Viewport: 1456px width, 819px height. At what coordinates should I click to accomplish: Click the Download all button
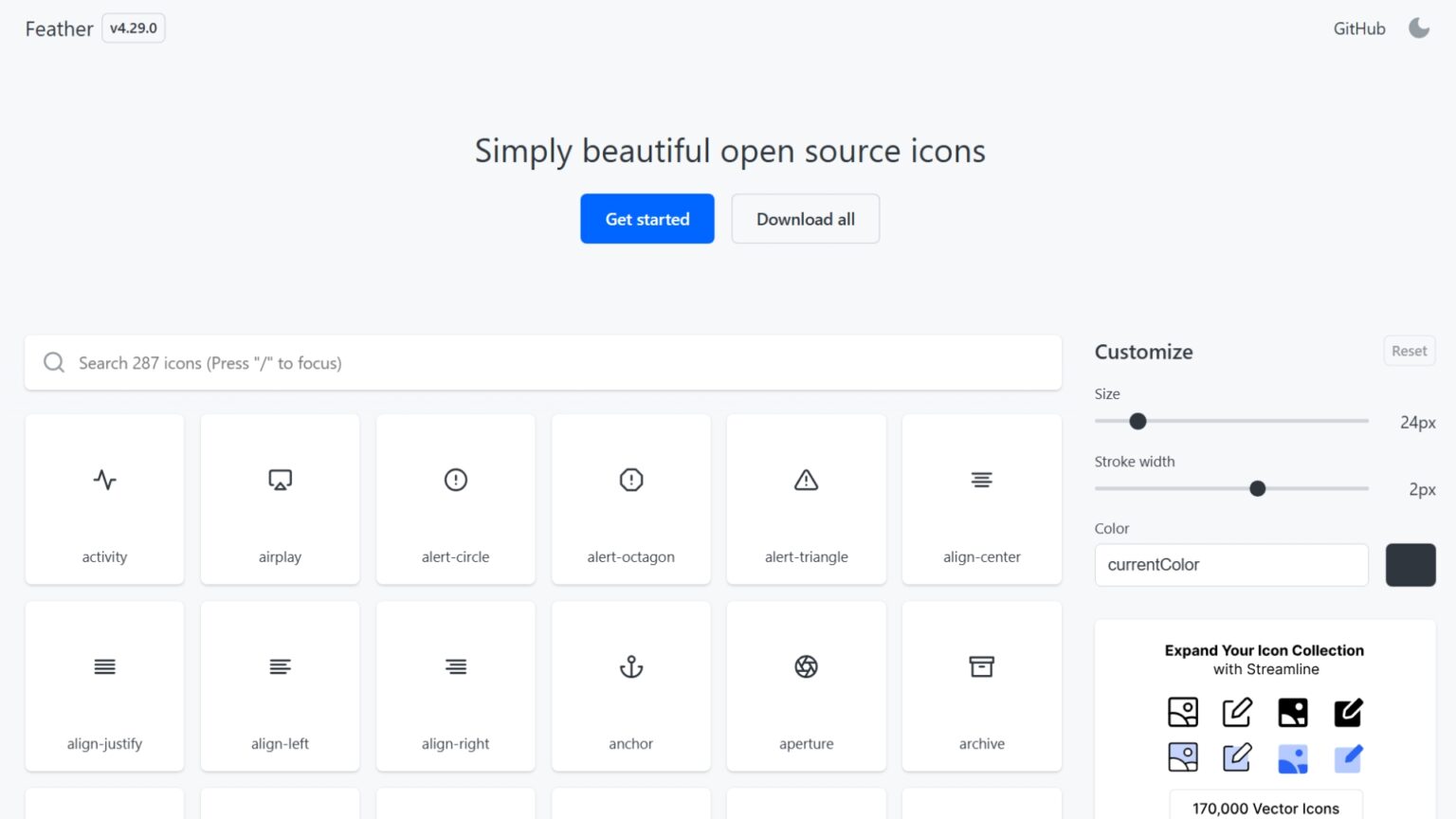805,218
